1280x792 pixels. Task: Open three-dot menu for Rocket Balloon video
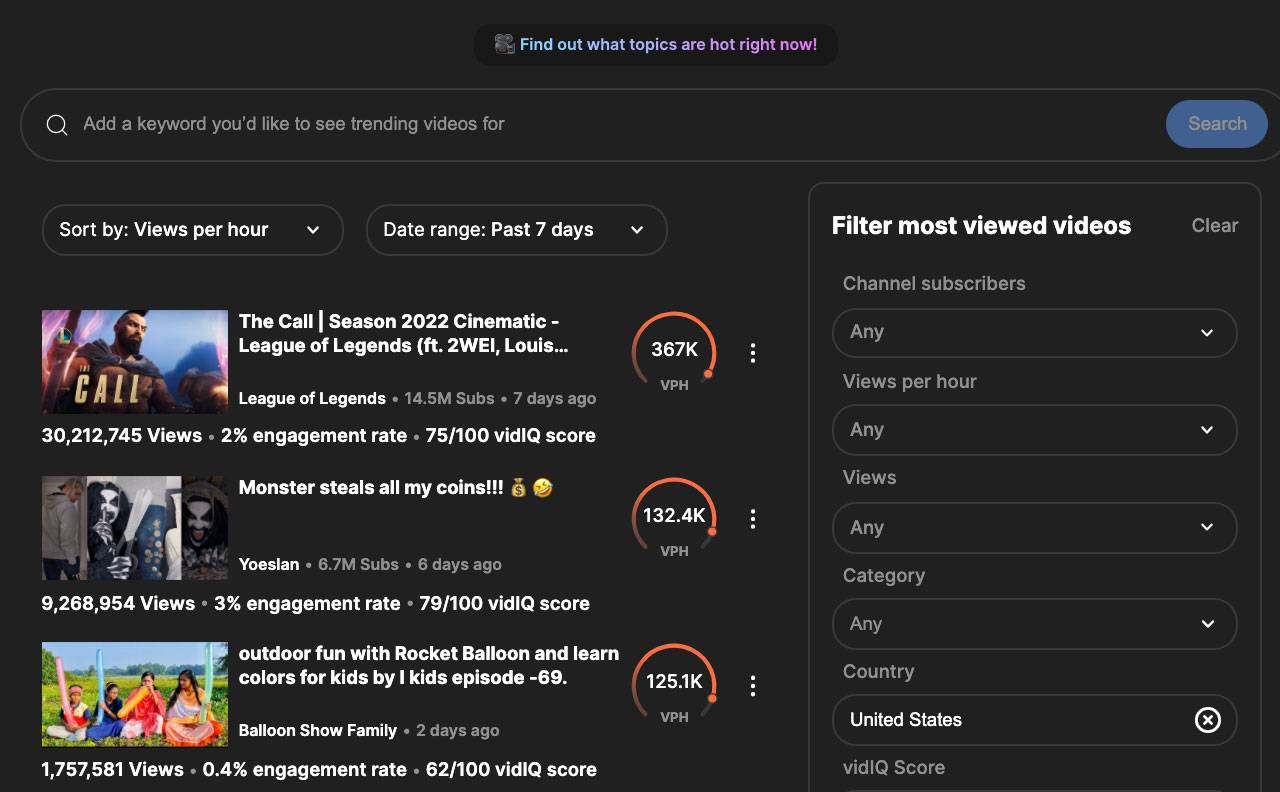pyautogui.click(x=753, y=685)
